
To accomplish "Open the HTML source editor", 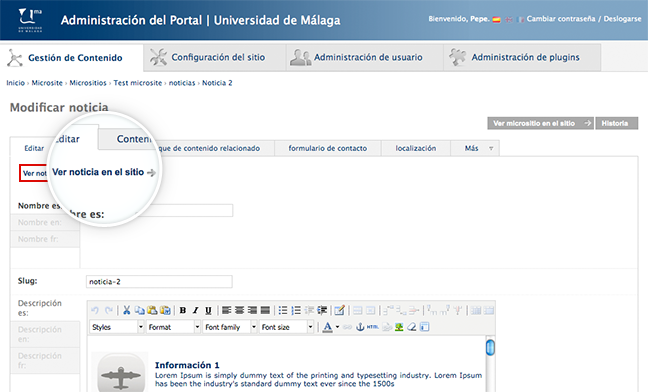I will (x=372, y=327).
